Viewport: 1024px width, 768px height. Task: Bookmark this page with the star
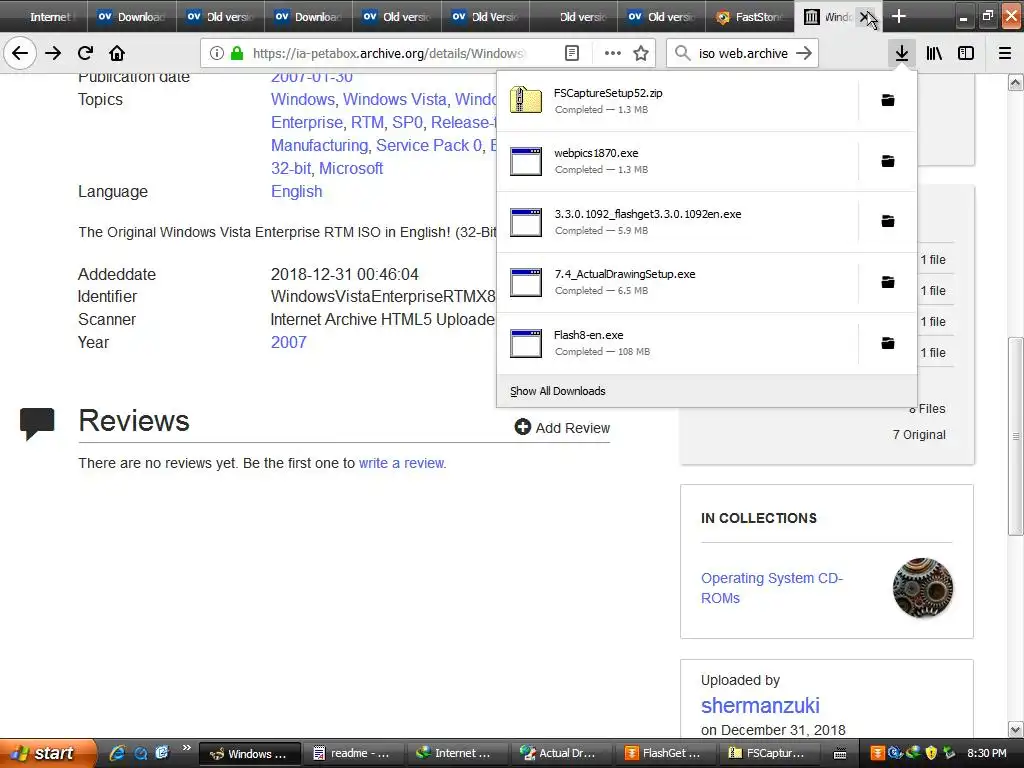(641, 53)
